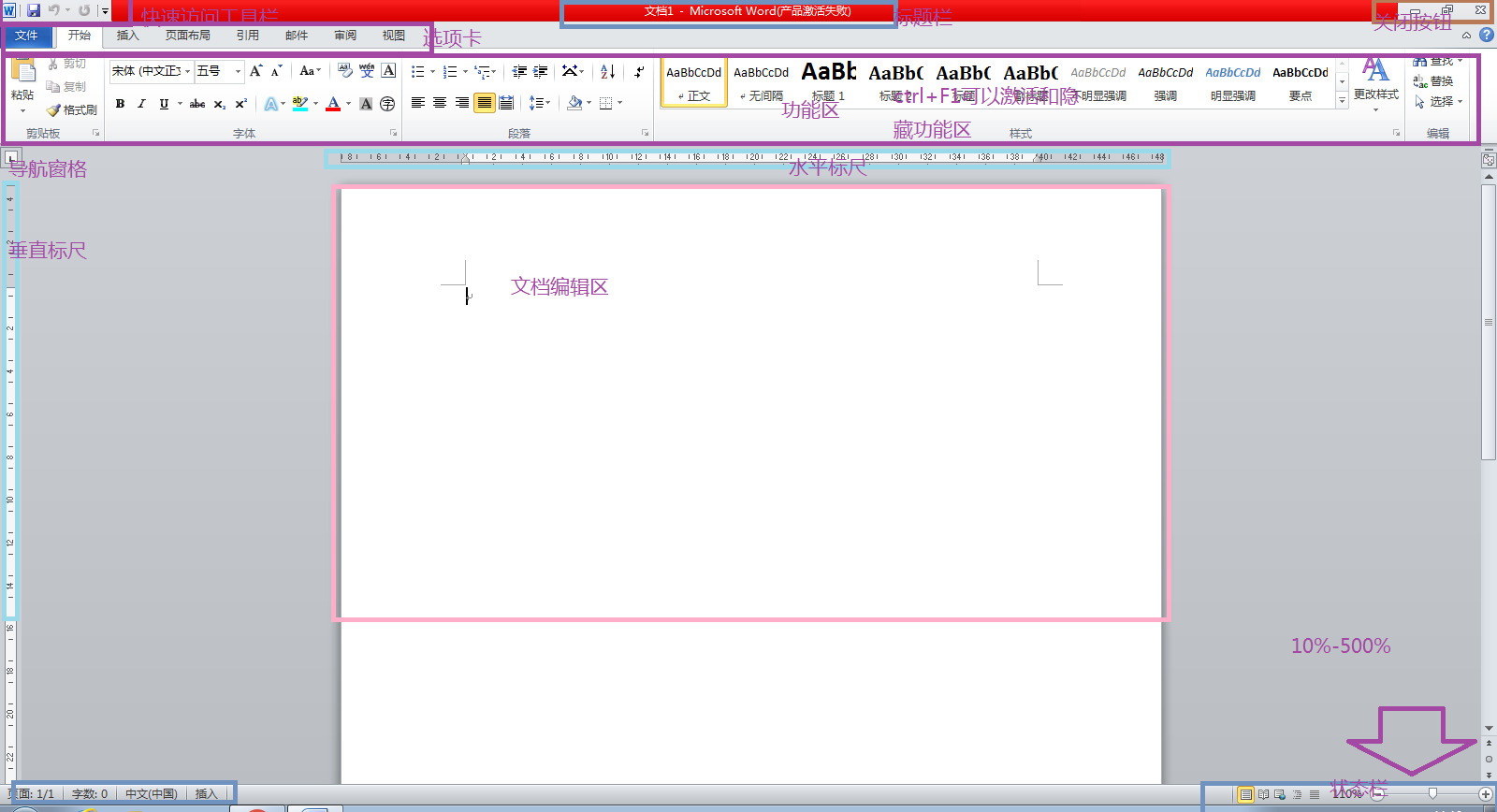Toggle Center alignment
The width and height of the screenshot is (1497, 812).
point(440,103)
